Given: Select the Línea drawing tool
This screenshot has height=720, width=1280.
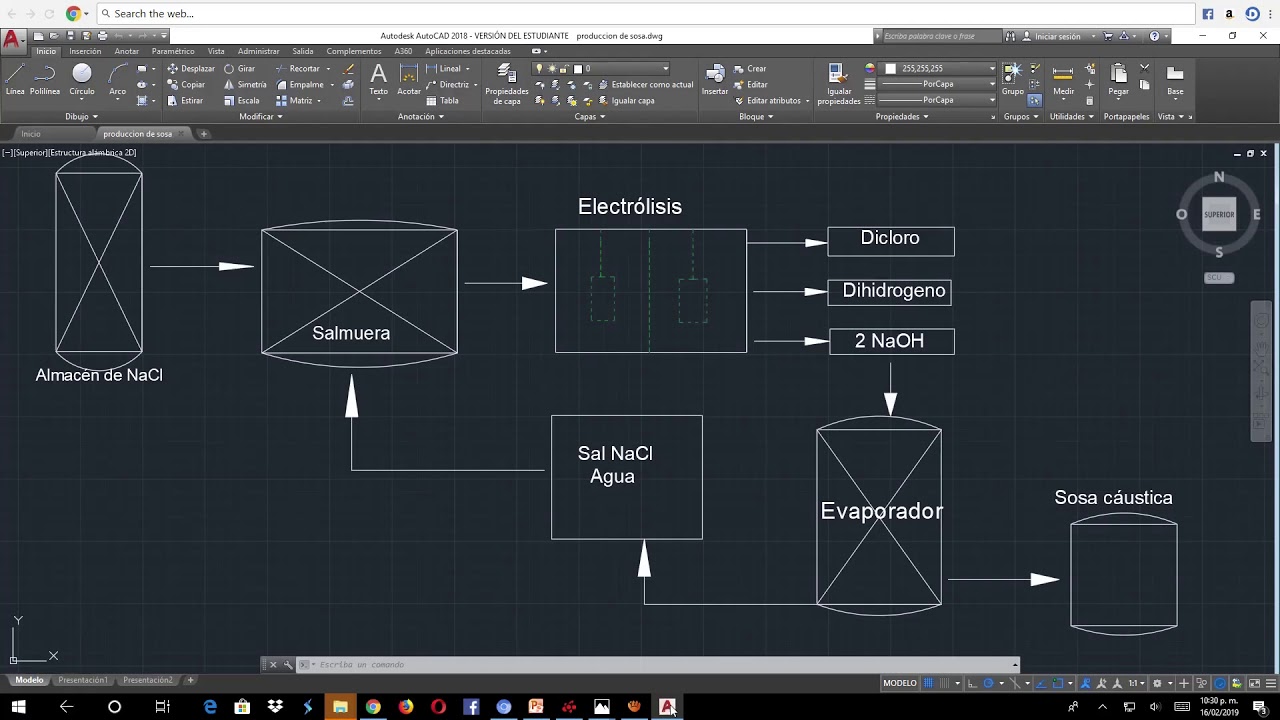Looking at the screenshot, I should point(15,79).
